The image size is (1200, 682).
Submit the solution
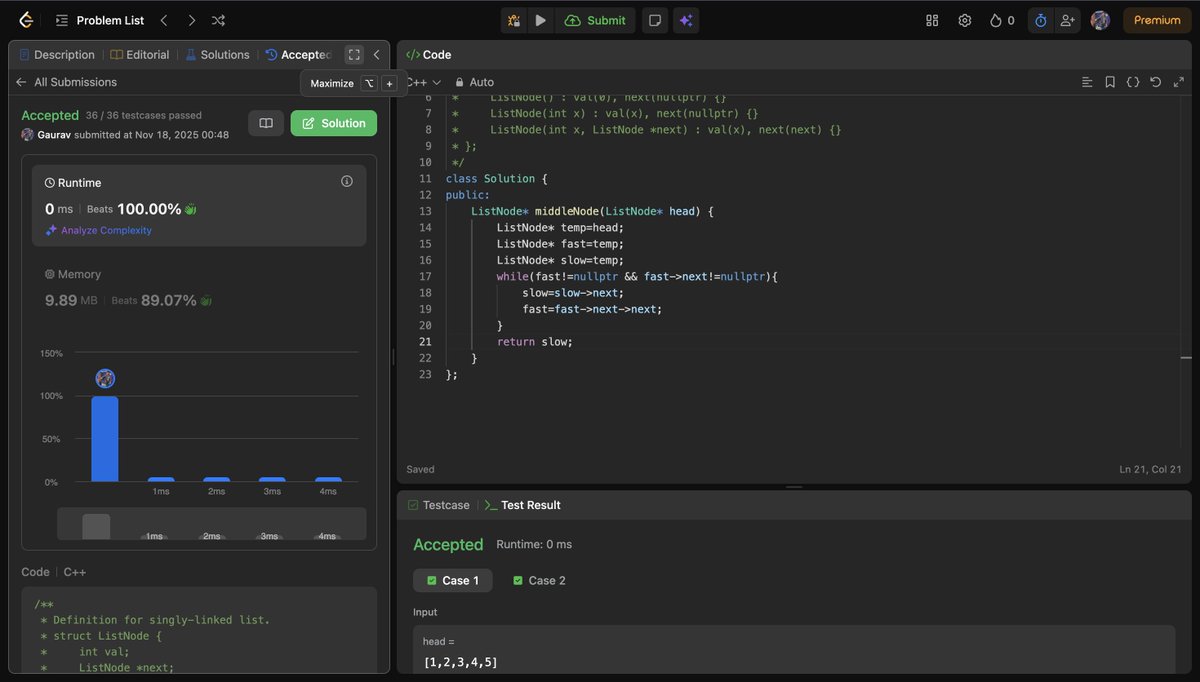(595, 20)
